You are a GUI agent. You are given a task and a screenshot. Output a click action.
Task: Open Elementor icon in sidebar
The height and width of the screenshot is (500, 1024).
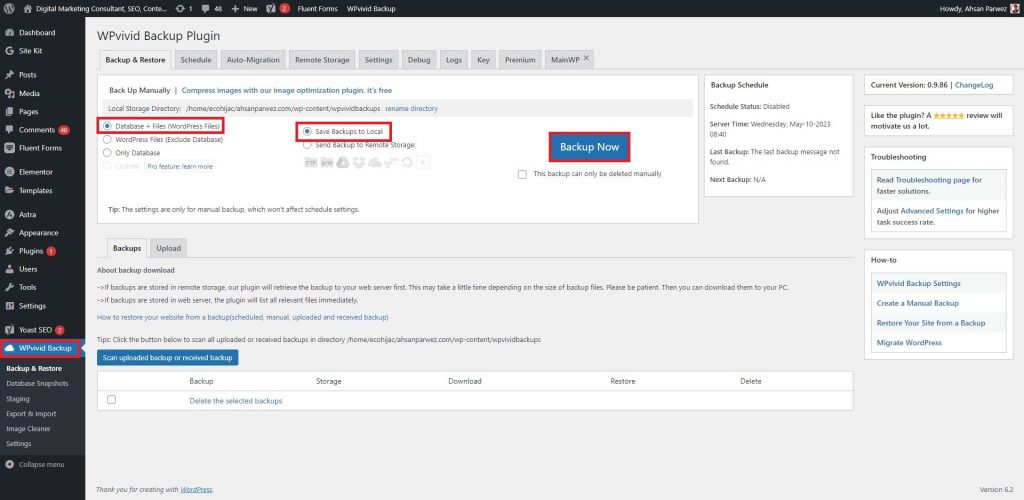(x=9, y=172)
